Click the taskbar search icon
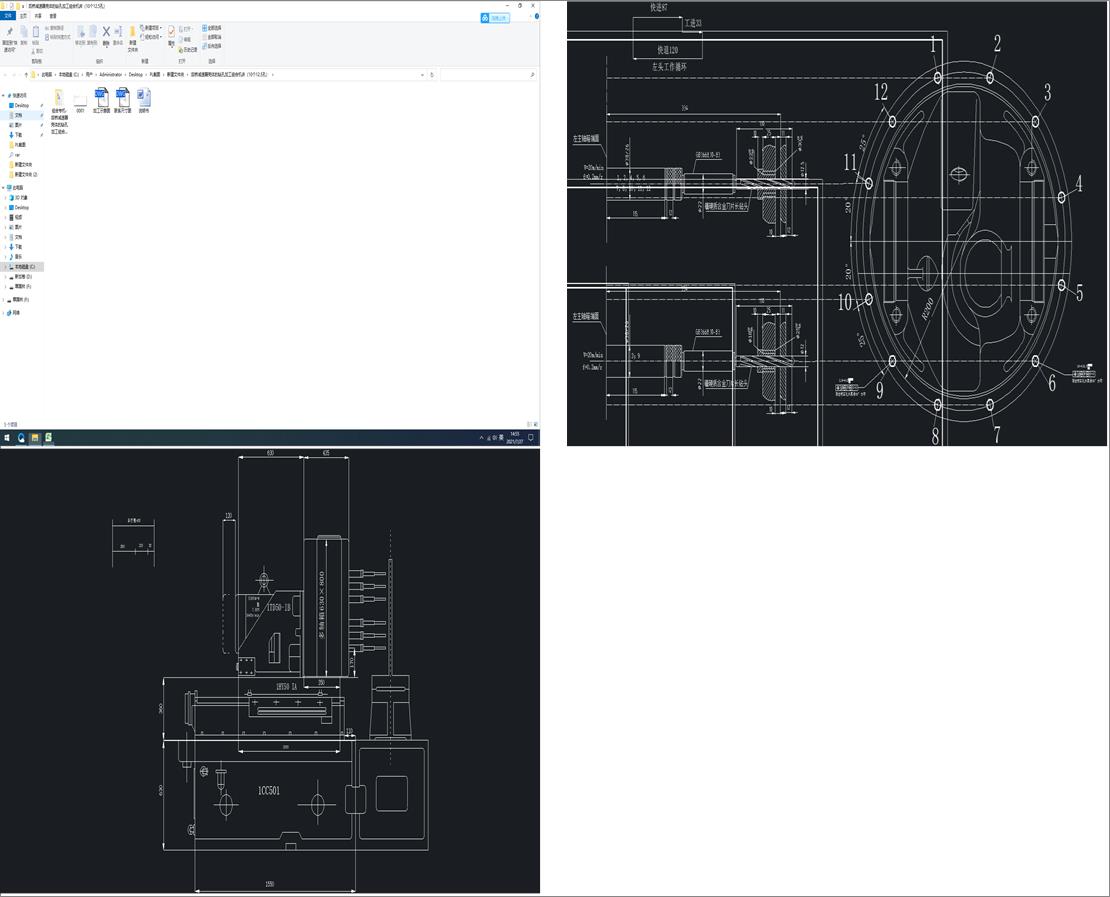 [x=21, y=438]
